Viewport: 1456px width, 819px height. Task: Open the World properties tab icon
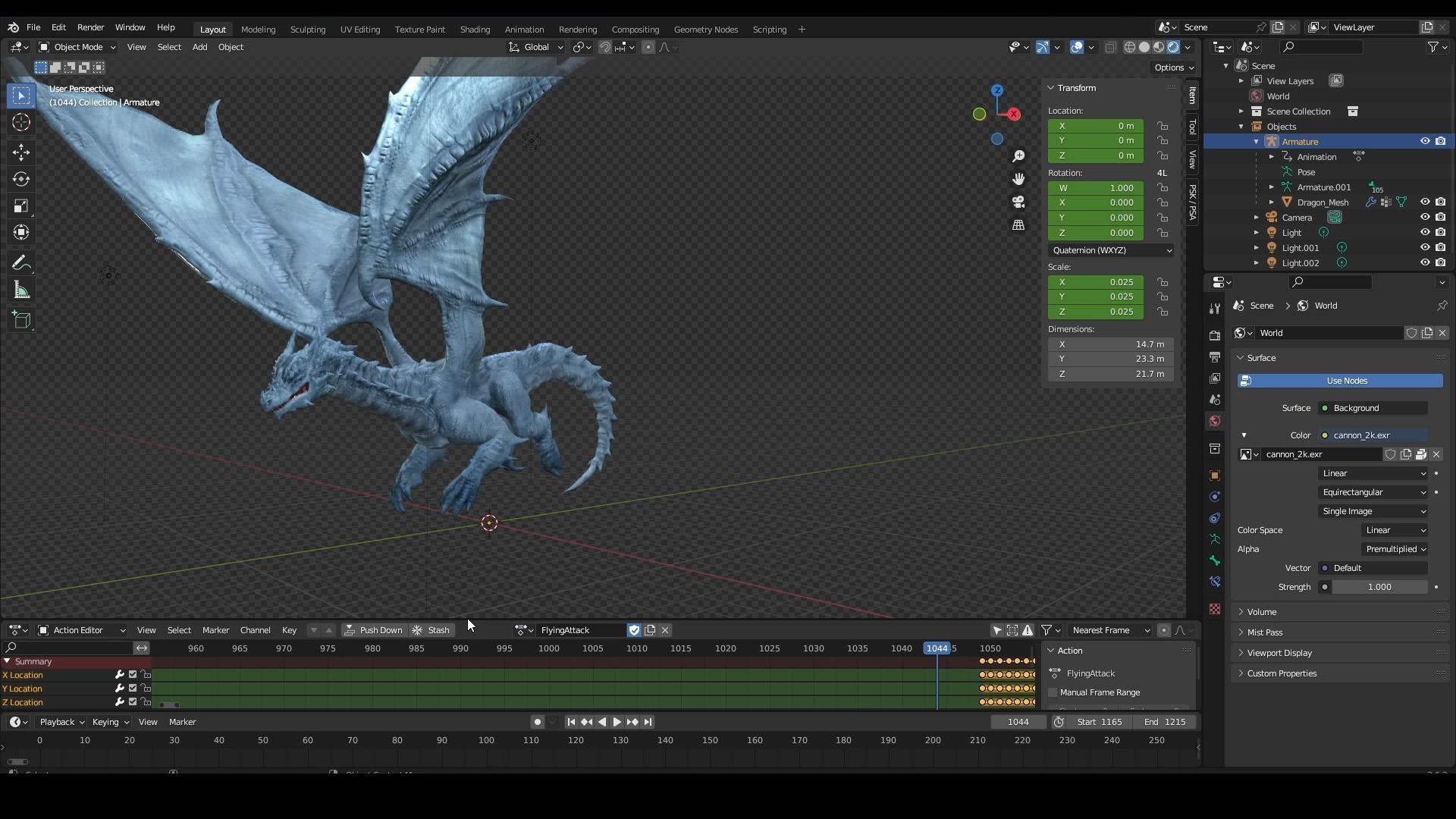(x=1215, y=421)
